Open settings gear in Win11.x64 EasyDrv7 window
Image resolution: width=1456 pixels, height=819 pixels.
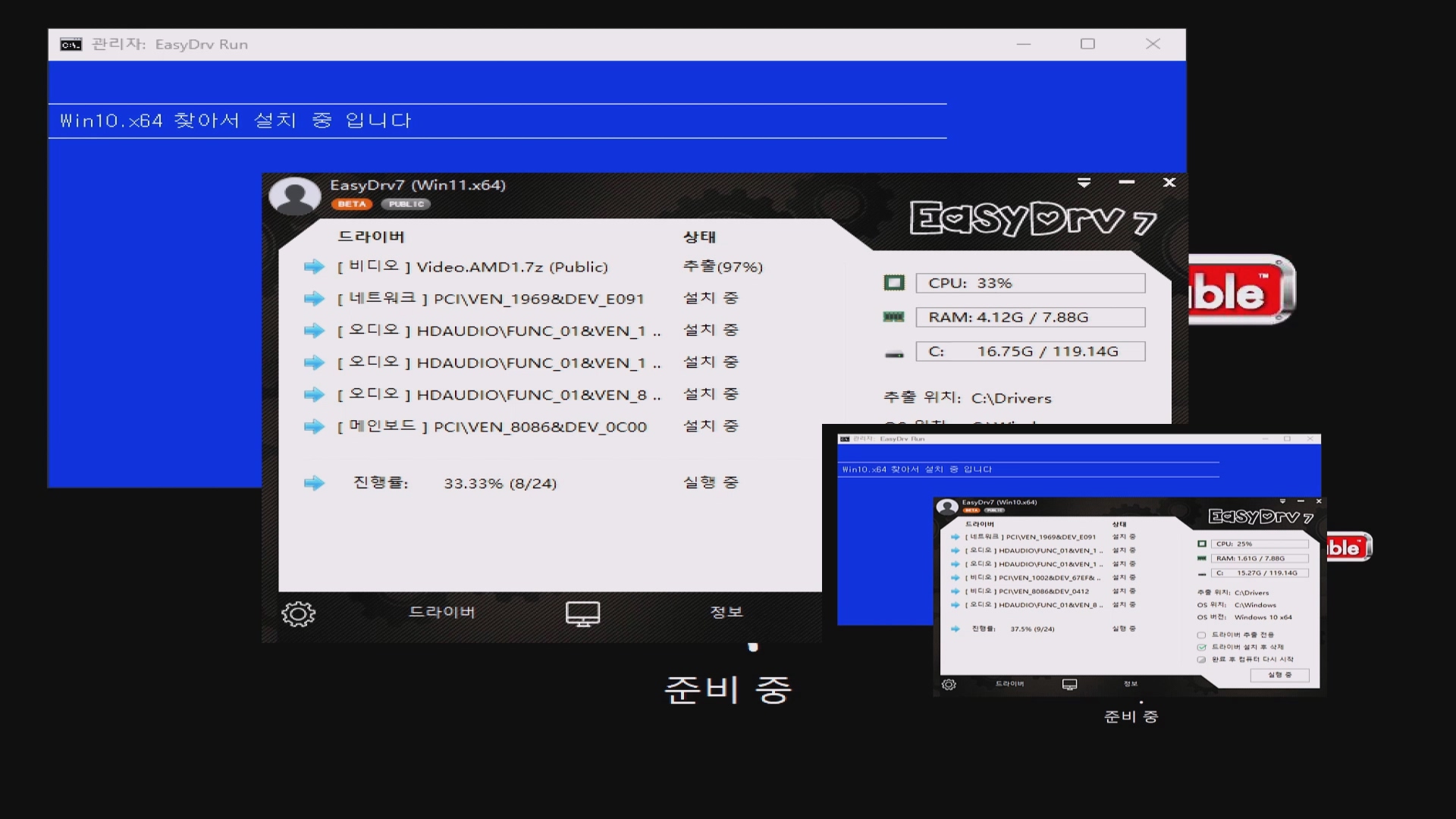298,613
